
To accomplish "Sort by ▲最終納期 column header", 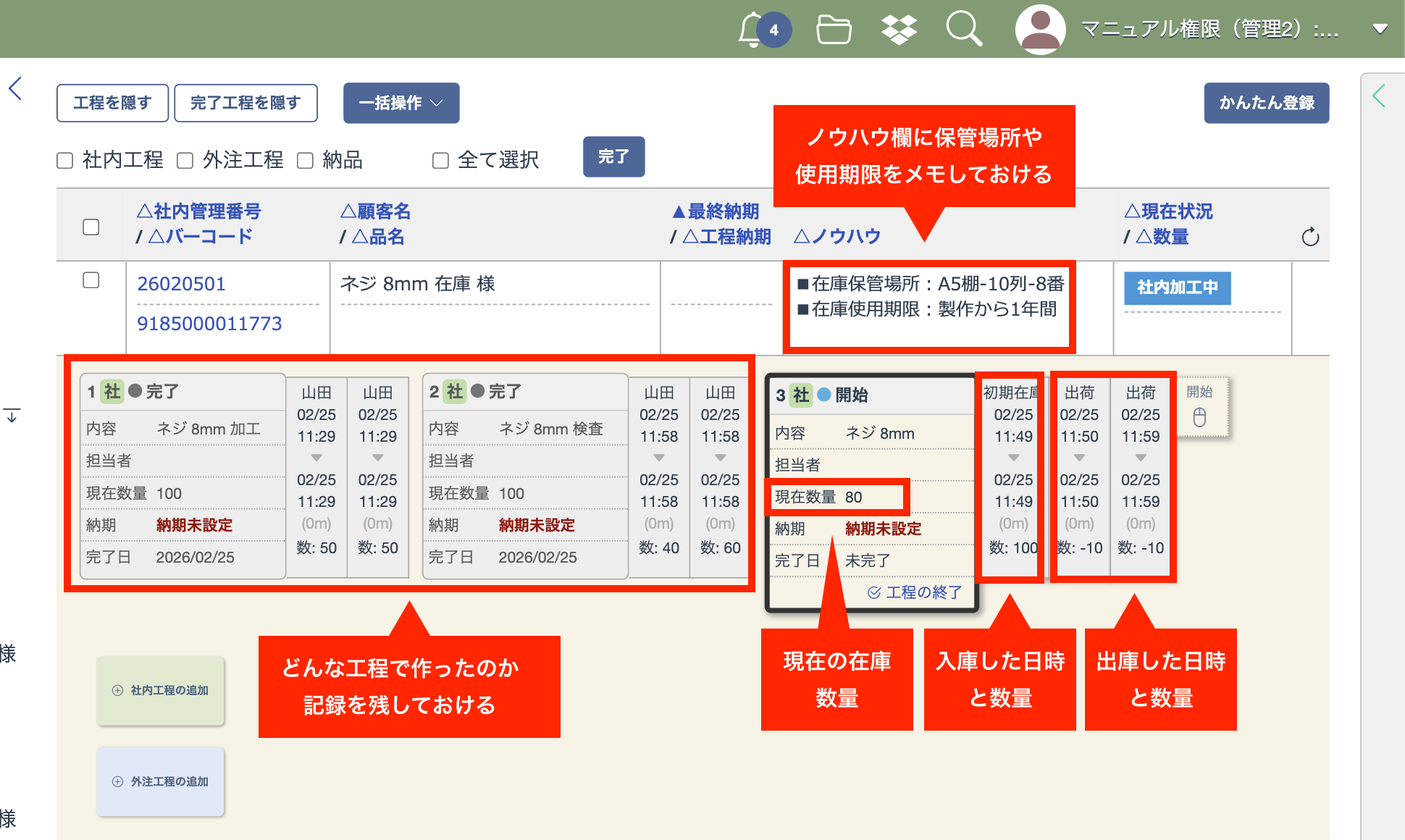I will (716, 211).
